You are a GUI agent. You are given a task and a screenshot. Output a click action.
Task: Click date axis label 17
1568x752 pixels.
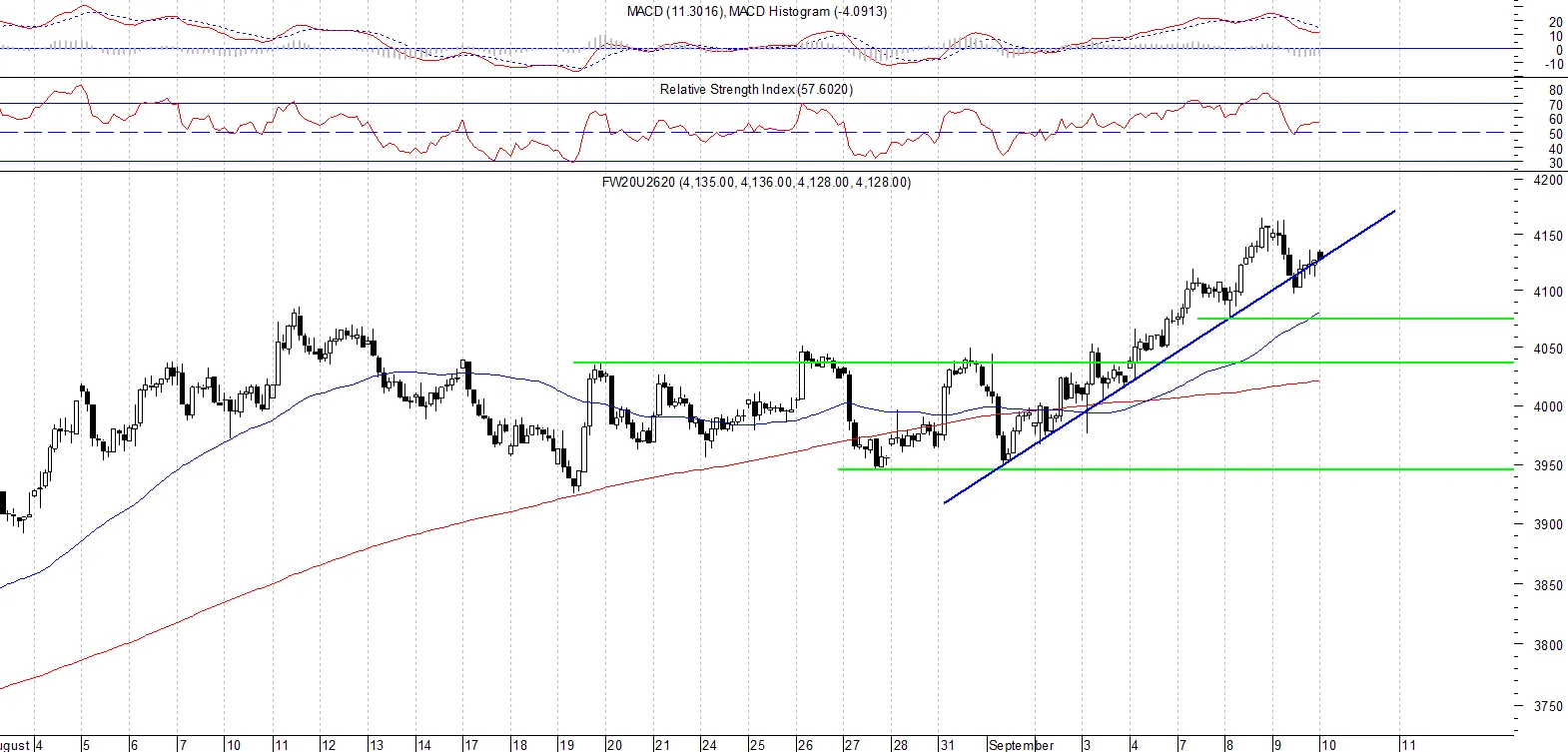[x=471, y=745]
